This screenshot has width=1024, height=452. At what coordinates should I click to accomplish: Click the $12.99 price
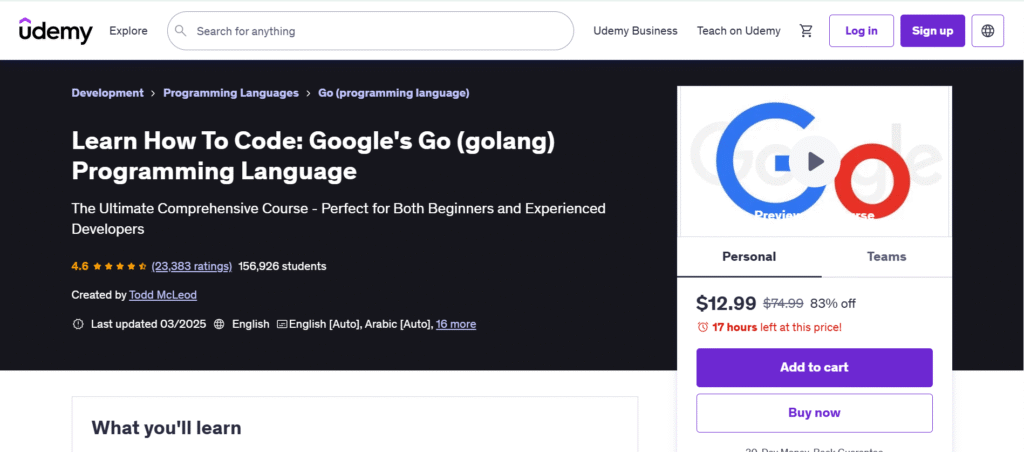tap(726, 303)
